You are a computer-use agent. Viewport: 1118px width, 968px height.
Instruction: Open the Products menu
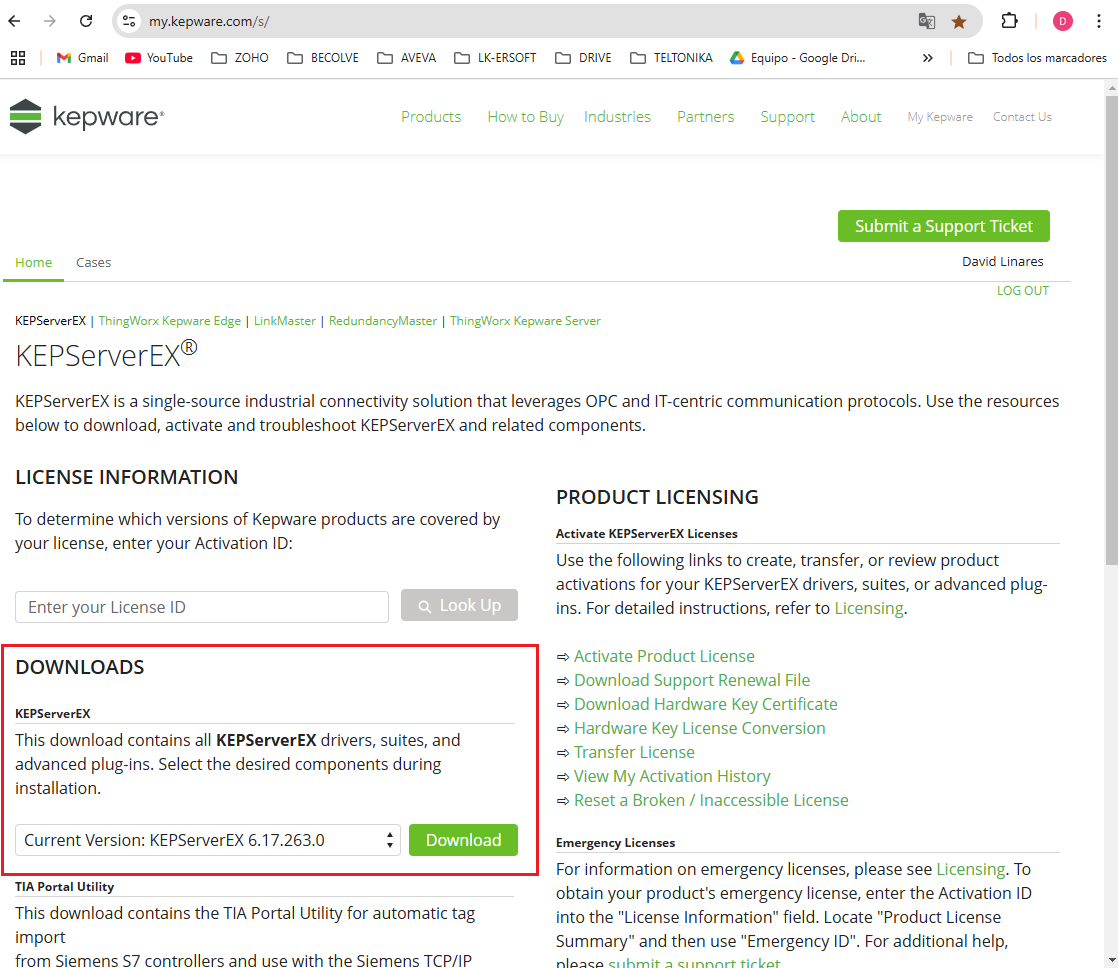pyautogui.click(x=431, y=117)
